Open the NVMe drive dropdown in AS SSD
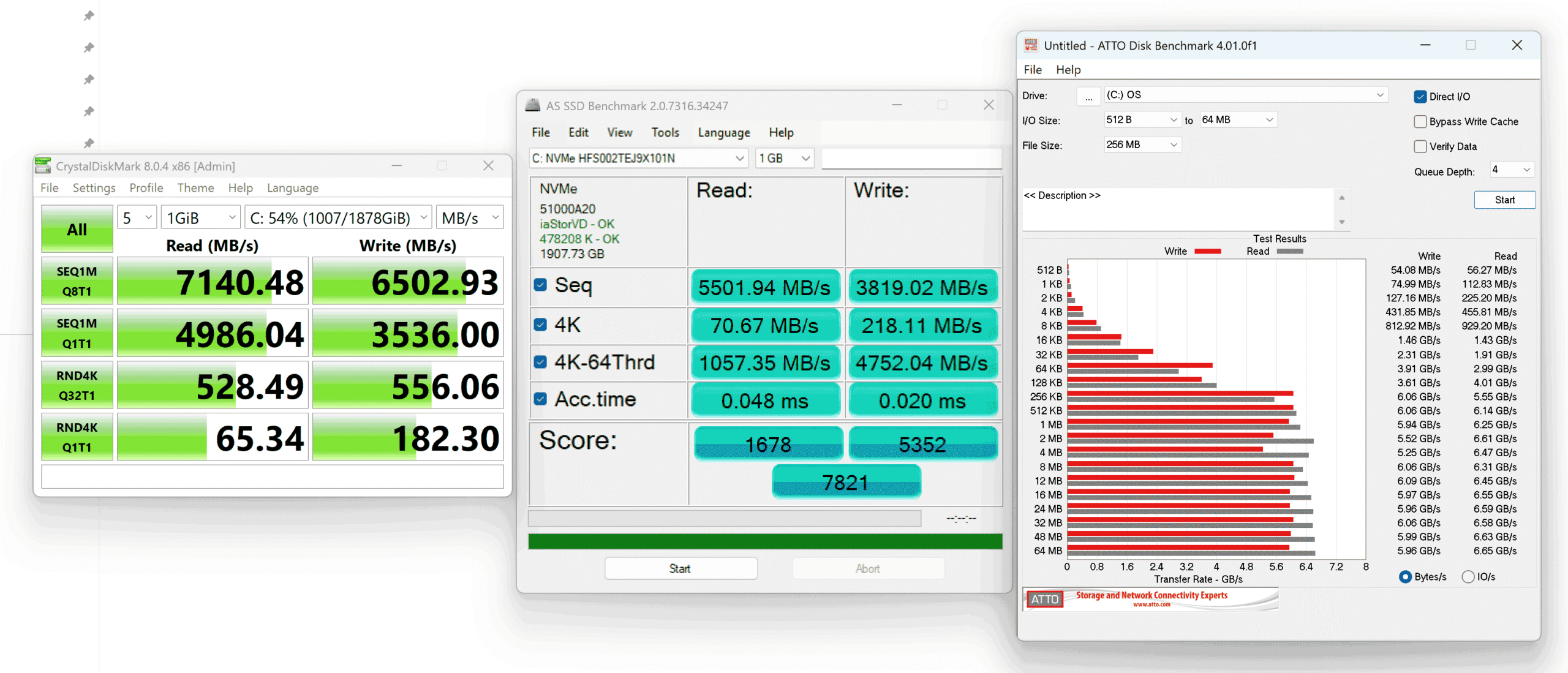Viewport: 1568px width, 673px height. (639, 159)
